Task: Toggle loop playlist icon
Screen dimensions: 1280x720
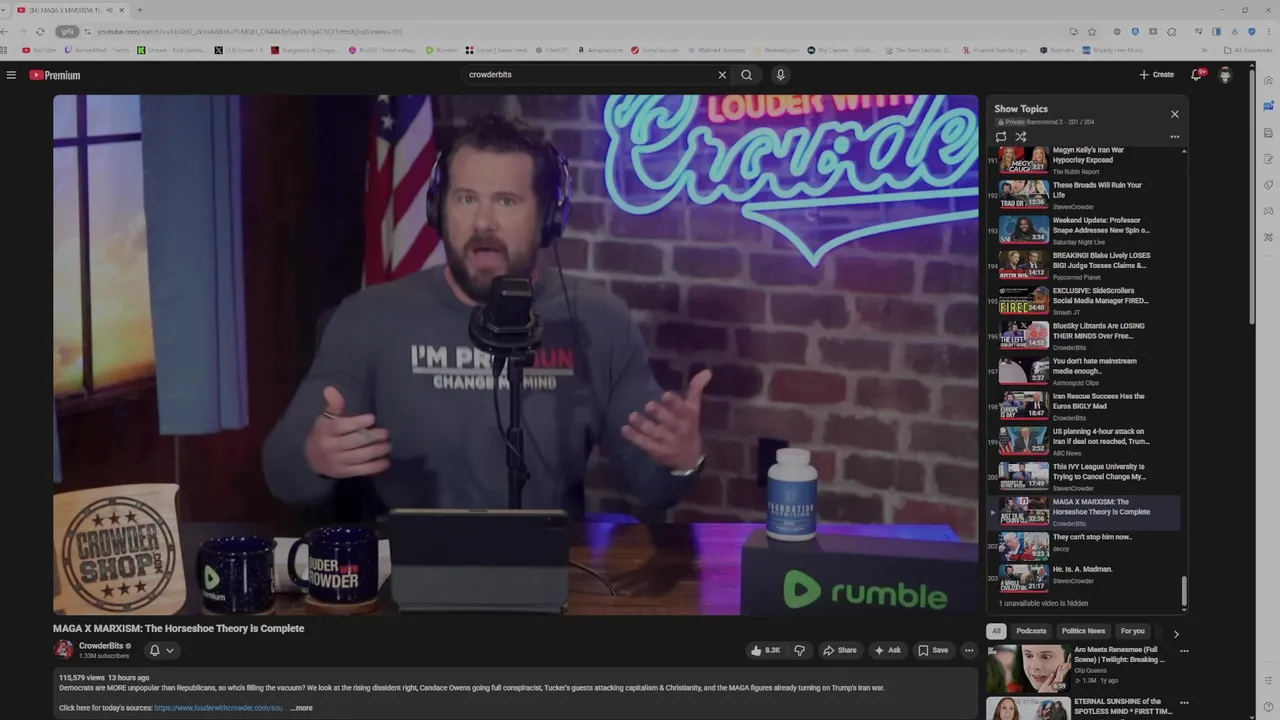Action: pos(1001,137)
